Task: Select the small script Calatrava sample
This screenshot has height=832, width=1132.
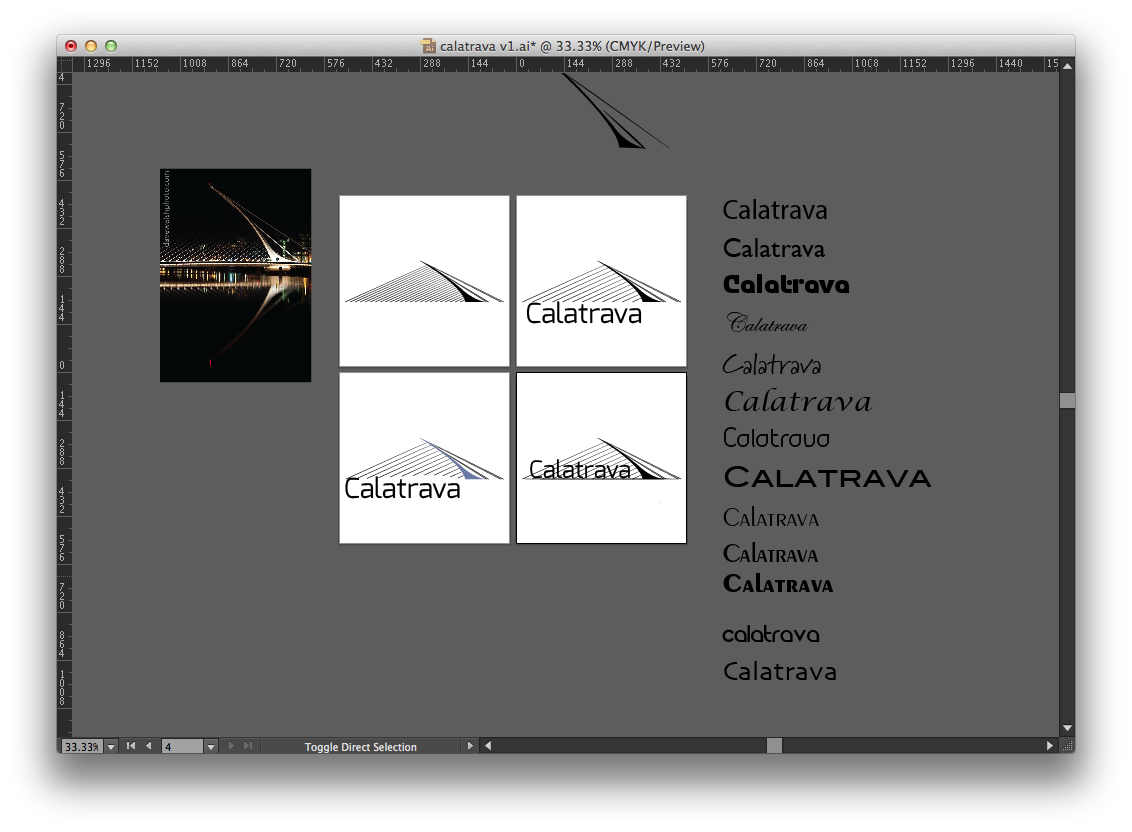Action: (767, 323)
